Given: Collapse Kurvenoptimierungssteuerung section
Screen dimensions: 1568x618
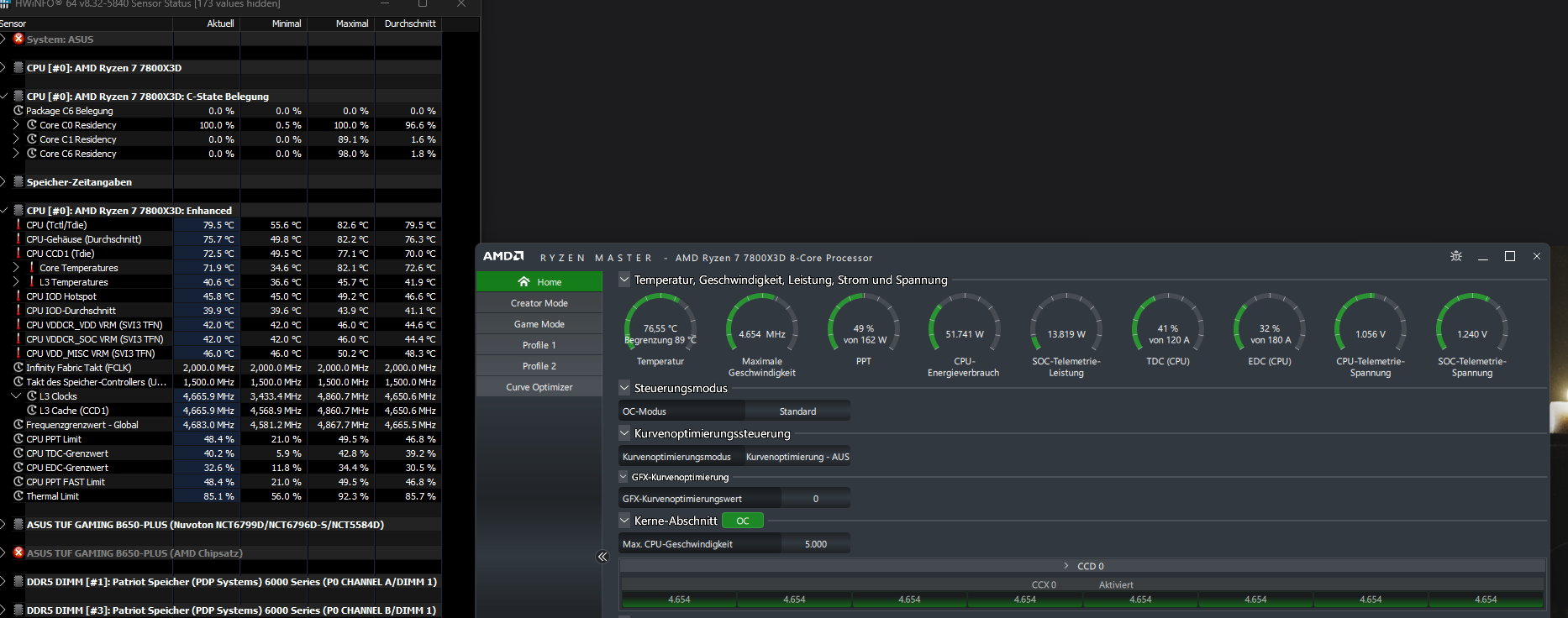Looking at the screenshot, I should pos(624,433).
